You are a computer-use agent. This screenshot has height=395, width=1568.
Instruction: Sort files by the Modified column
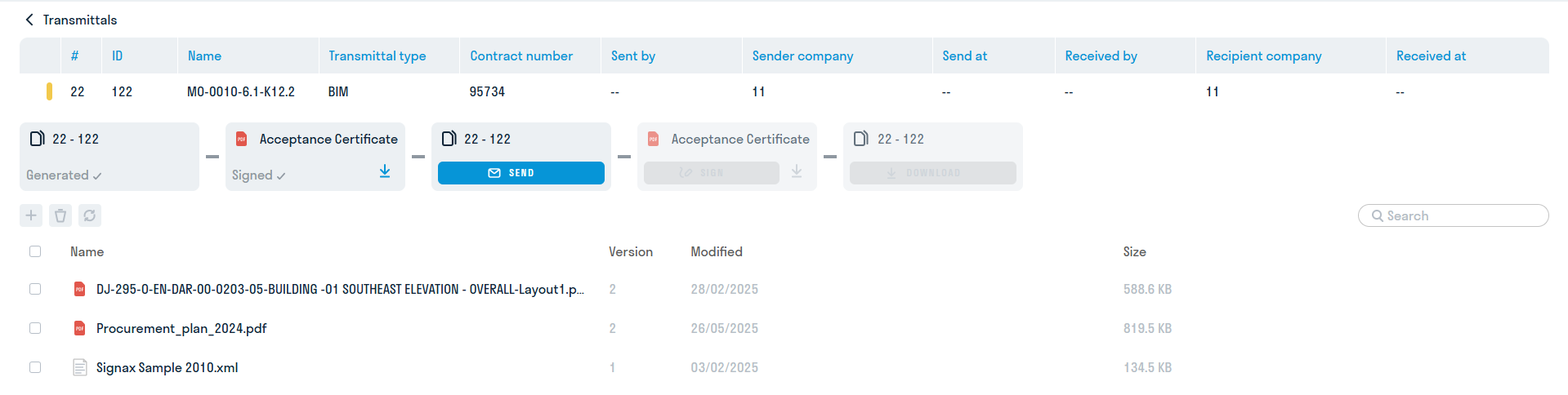pyautogui.click(x=717, y=251)
